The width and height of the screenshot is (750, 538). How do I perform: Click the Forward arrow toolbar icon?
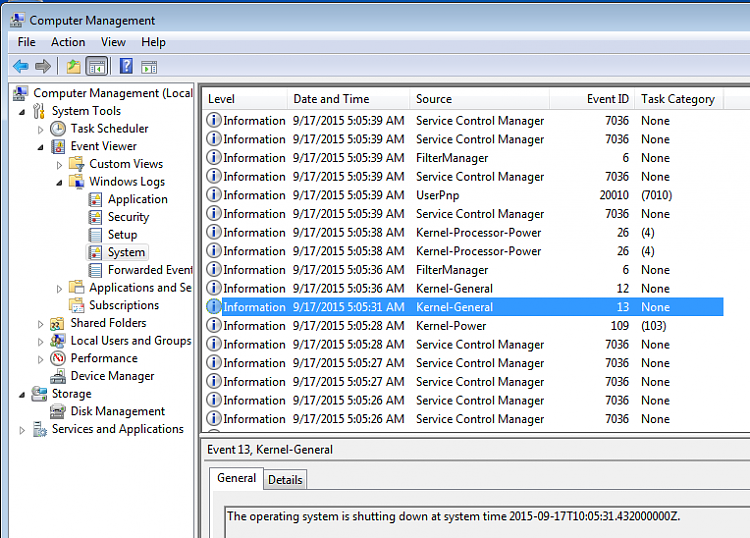pos(43,66)
